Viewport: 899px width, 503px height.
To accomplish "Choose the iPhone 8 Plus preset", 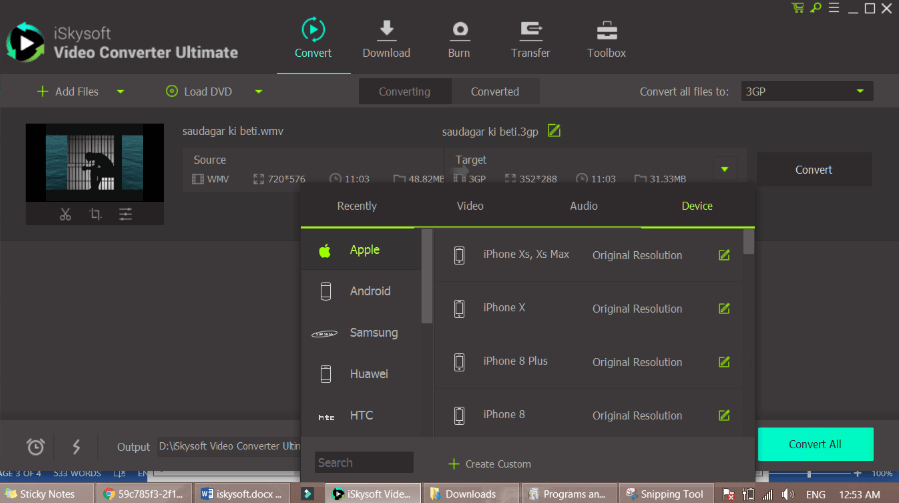I will (x=589, y=362).
